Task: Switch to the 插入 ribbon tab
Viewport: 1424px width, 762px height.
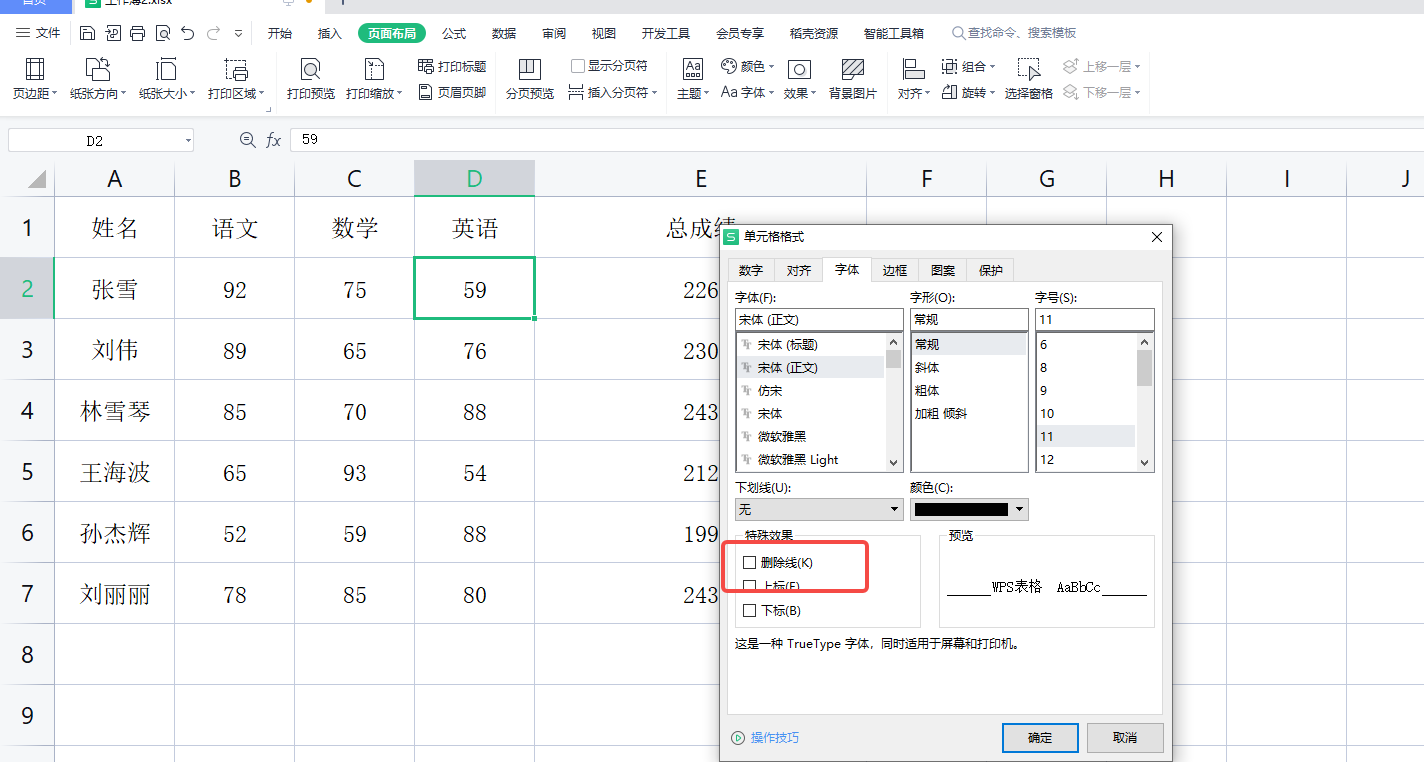Action: pos(330,33)
